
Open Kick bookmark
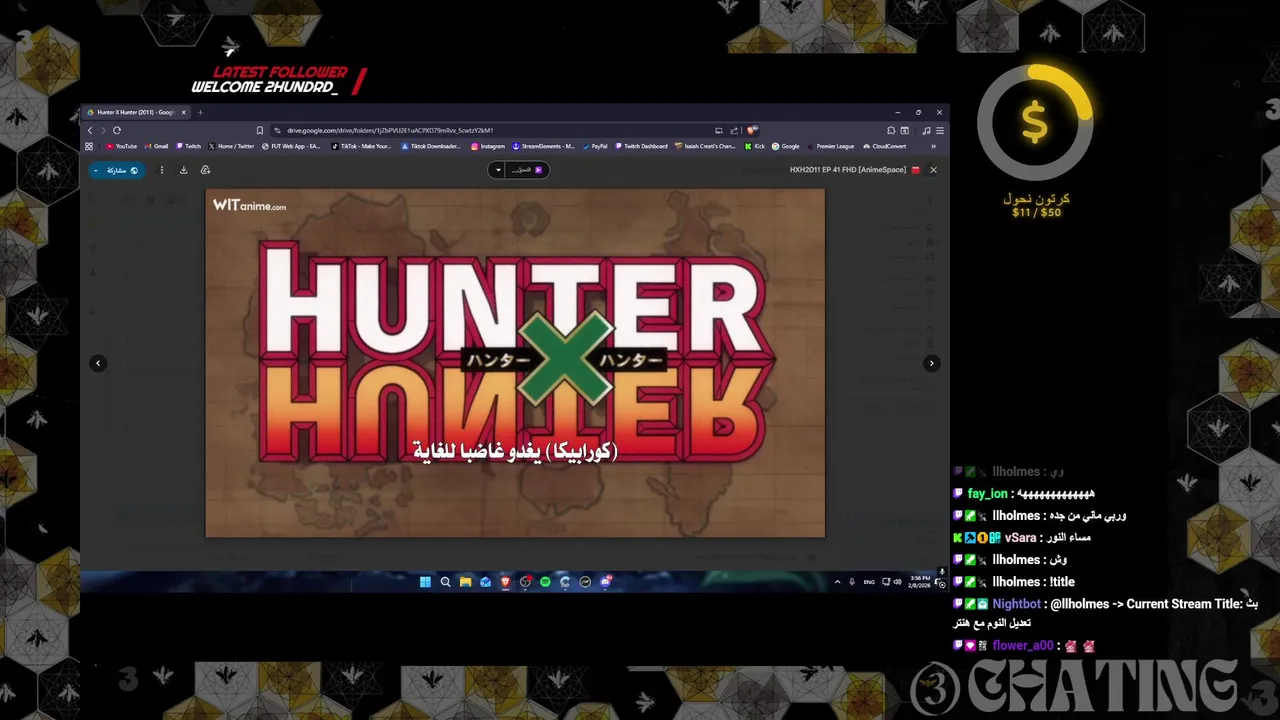click(755, 146)
